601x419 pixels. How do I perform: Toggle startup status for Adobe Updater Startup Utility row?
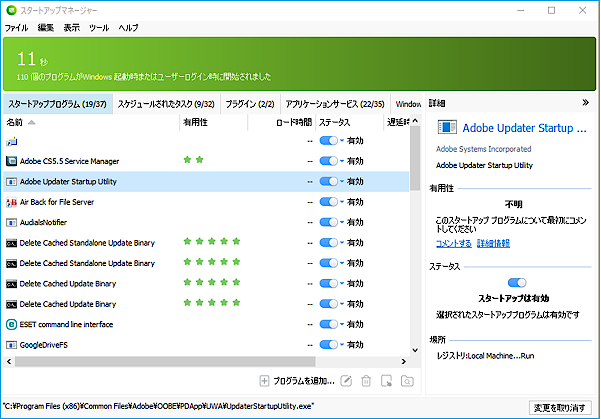pos(328,181)
